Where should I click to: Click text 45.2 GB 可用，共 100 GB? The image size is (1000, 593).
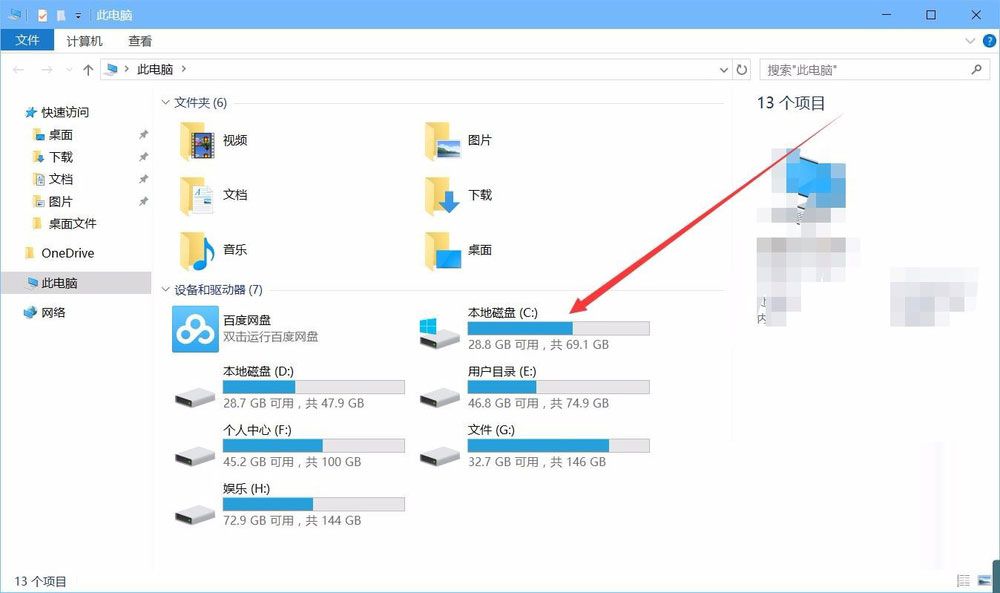(x=292, y=462)
